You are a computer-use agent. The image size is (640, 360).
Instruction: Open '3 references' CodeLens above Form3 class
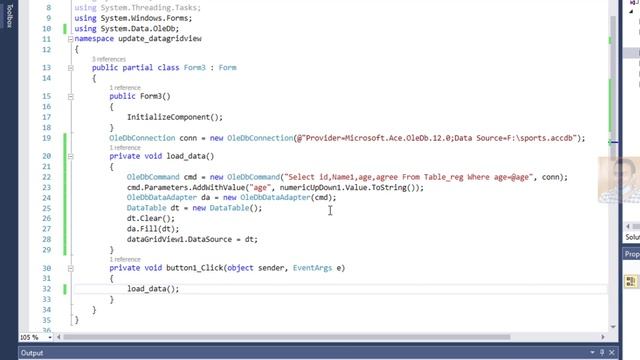click(109, 59)
